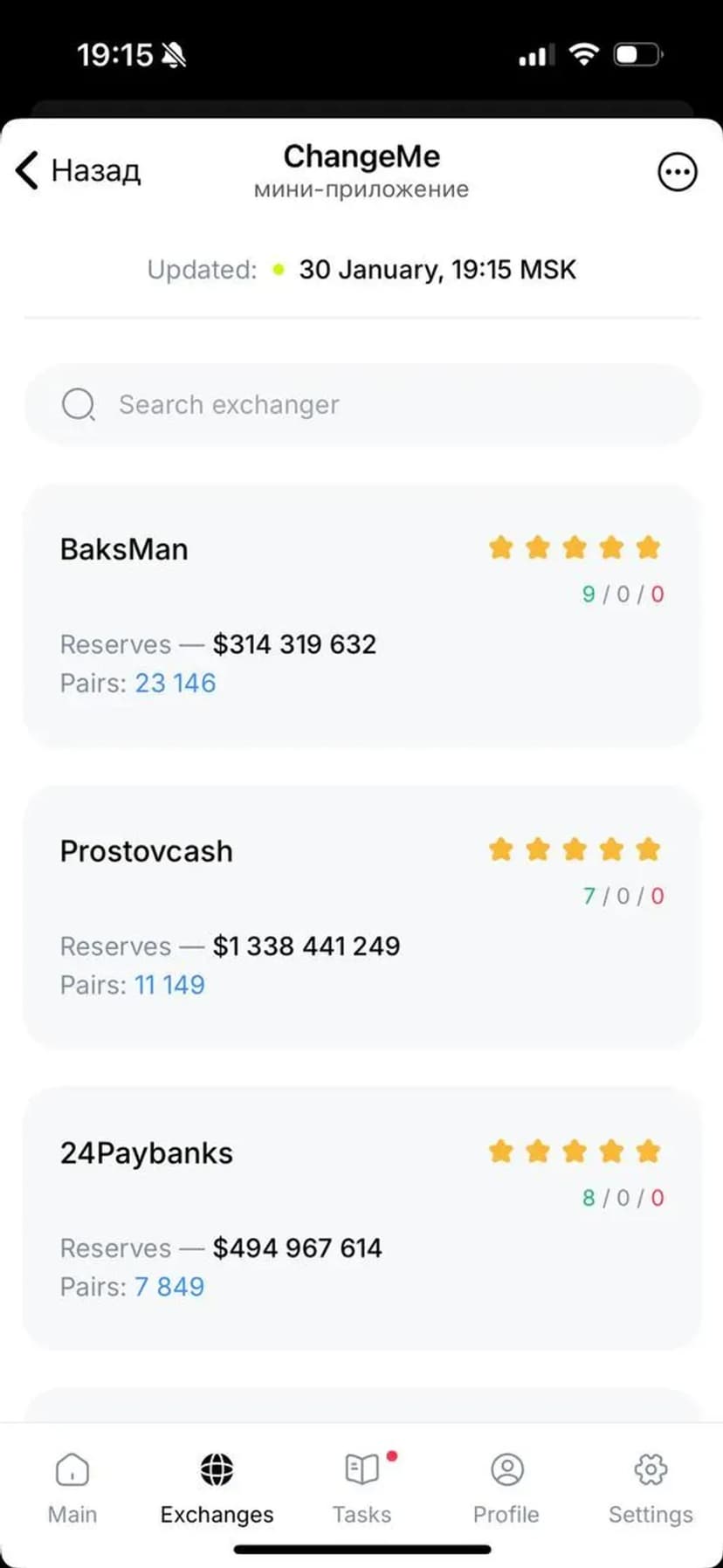The image size is (723, 1568).
Task: Open Prostovcash pairs count 11 149
Action: 169,985
